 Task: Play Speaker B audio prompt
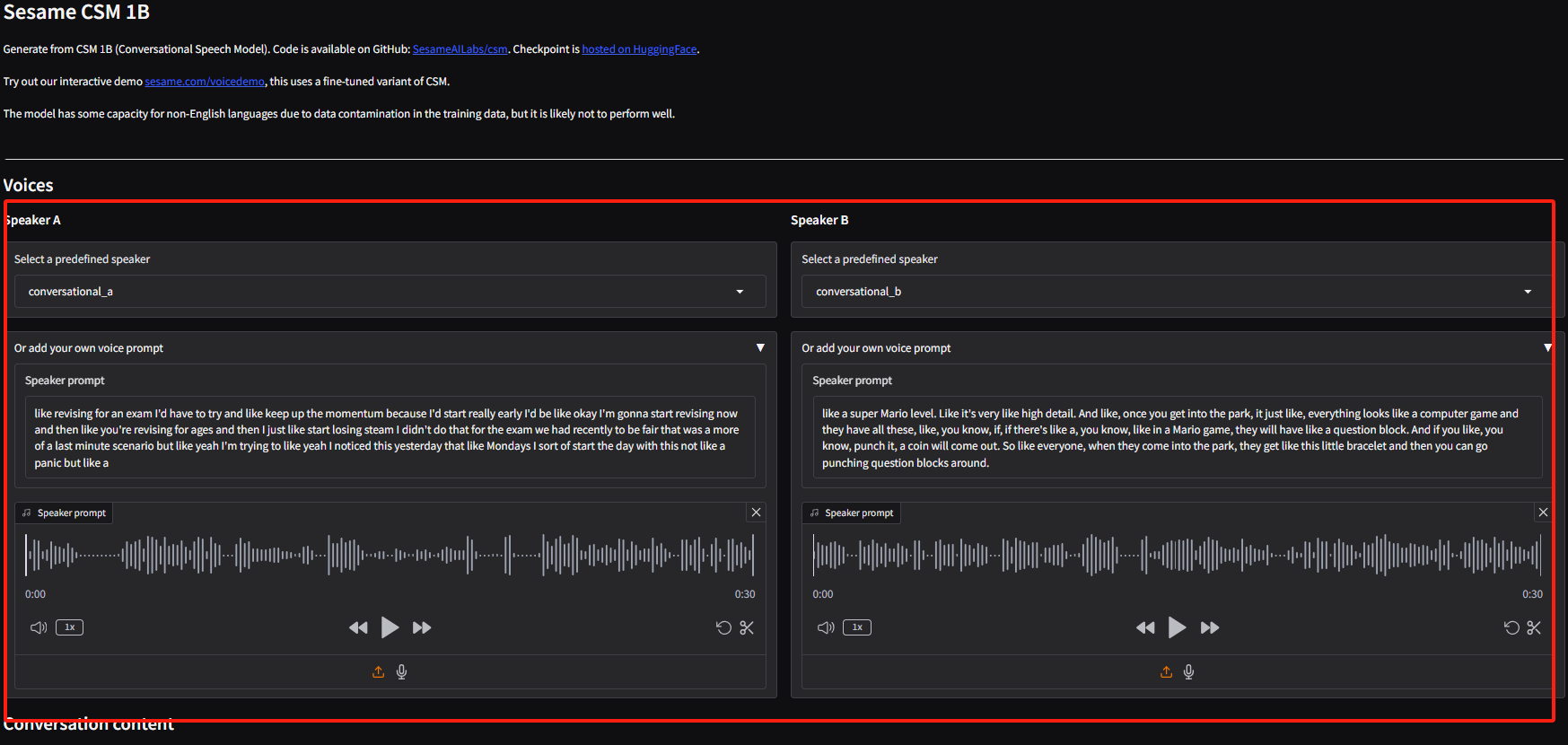point(1177,627)
